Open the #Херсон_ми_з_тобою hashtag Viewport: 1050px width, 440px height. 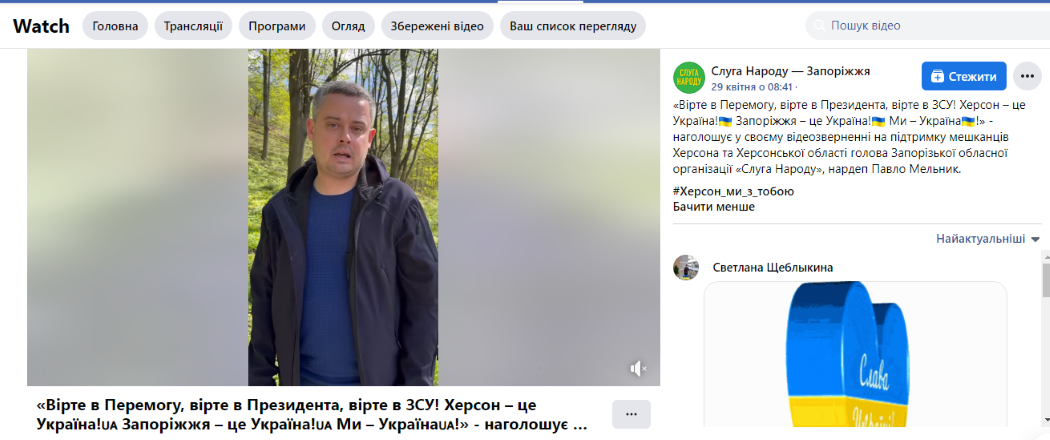click(x=733, y=192)
